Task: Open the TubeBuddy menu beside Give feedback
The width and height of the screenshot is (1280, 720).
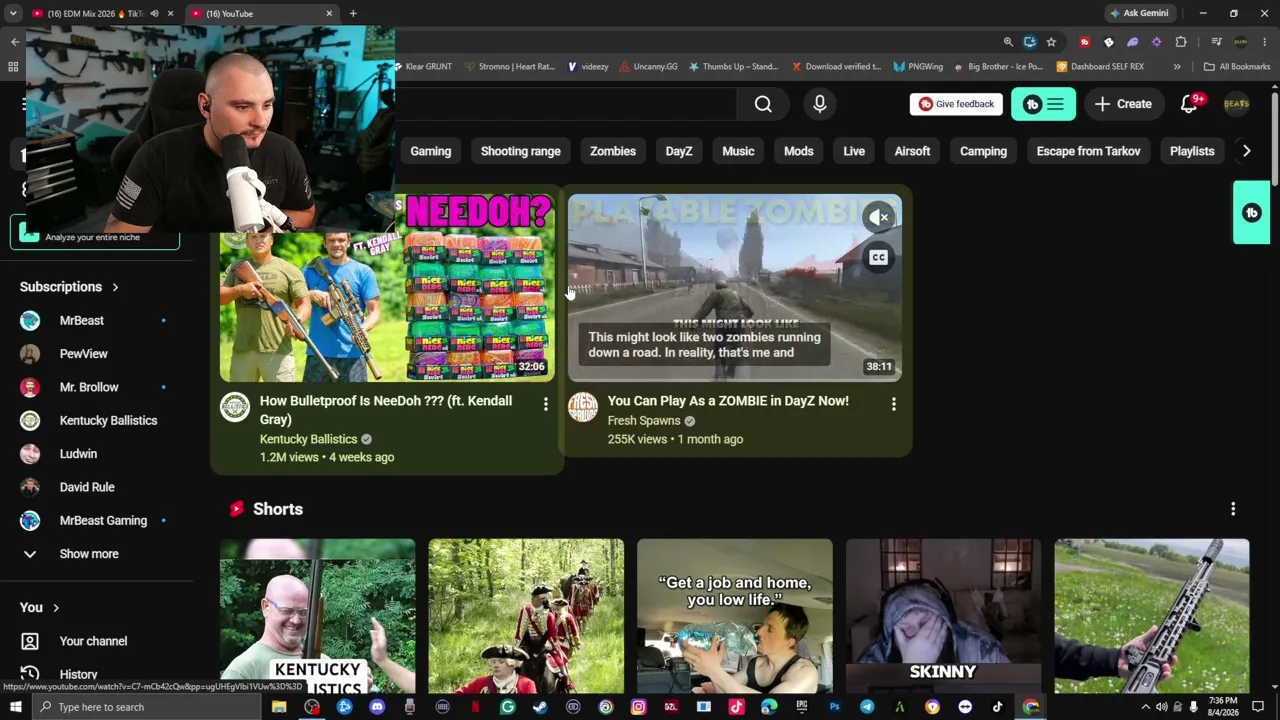Action: [x=1043, y=104]
